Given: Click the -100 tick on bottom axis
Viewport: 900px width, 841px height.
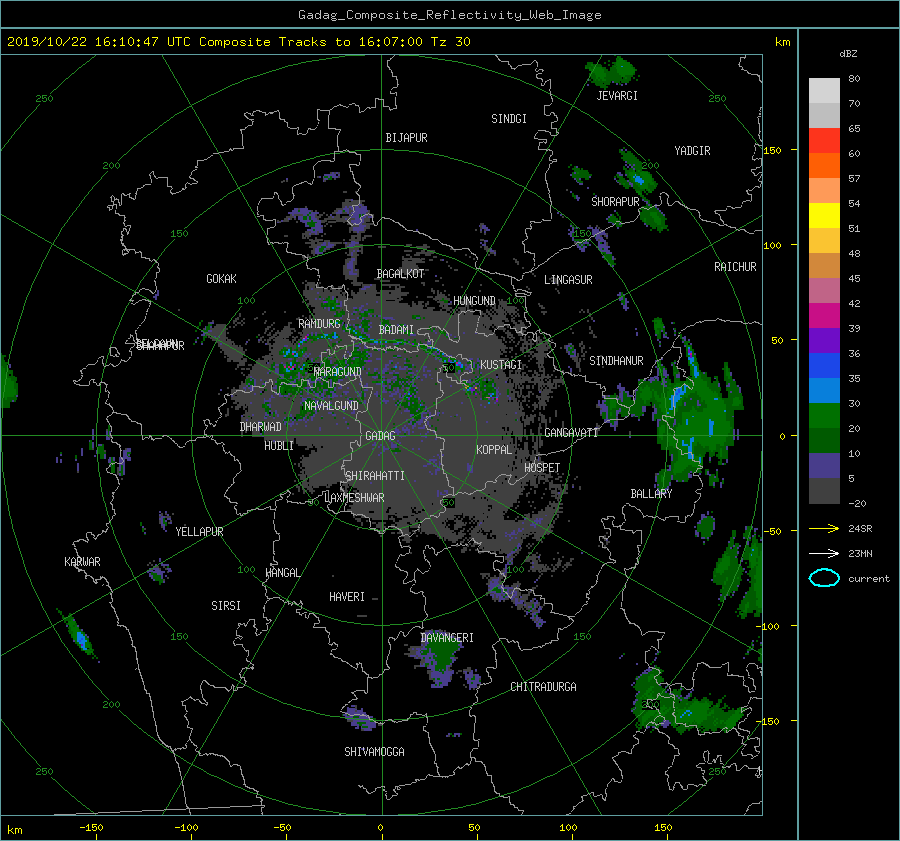Looking at the screenshot, I should 186,828.
